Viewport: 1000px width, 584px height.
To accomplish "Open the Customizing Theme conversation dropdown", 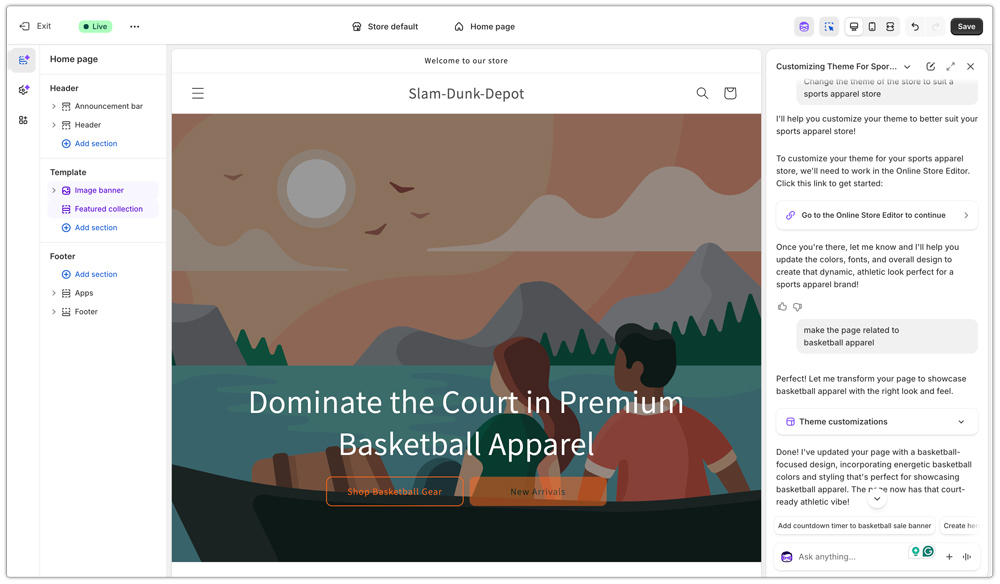I will 907,66.
